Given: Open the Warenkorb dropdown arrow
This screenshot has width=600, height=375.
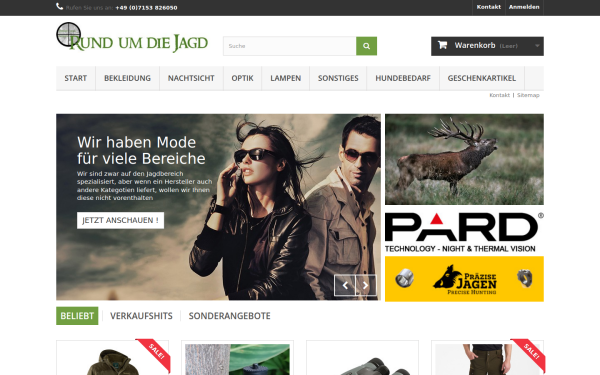Looking at the screenshot, I should point(537,46).
